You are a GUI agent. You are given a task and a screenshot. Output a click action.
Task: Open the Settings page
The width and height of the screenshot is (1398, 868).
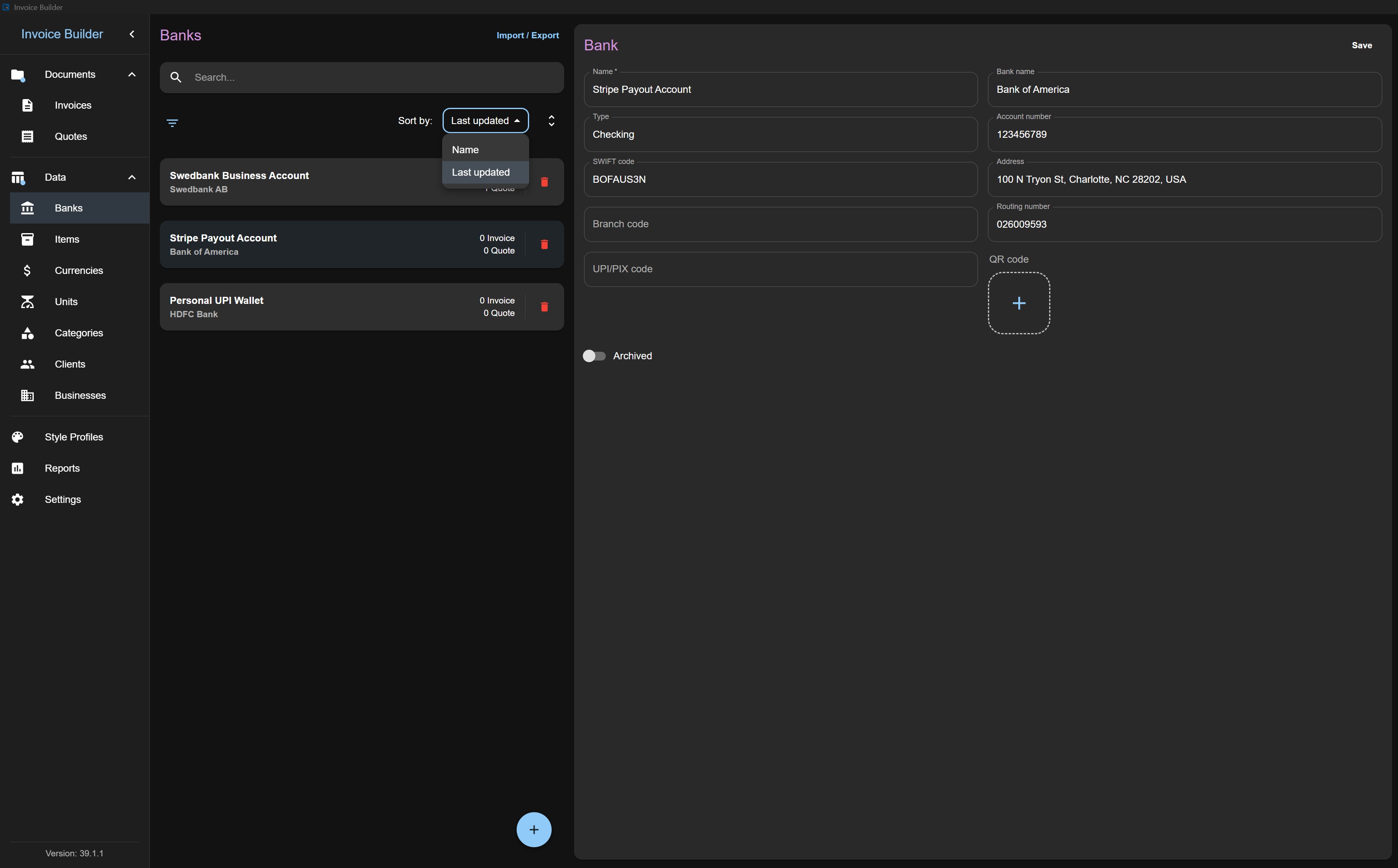(75, 500)
